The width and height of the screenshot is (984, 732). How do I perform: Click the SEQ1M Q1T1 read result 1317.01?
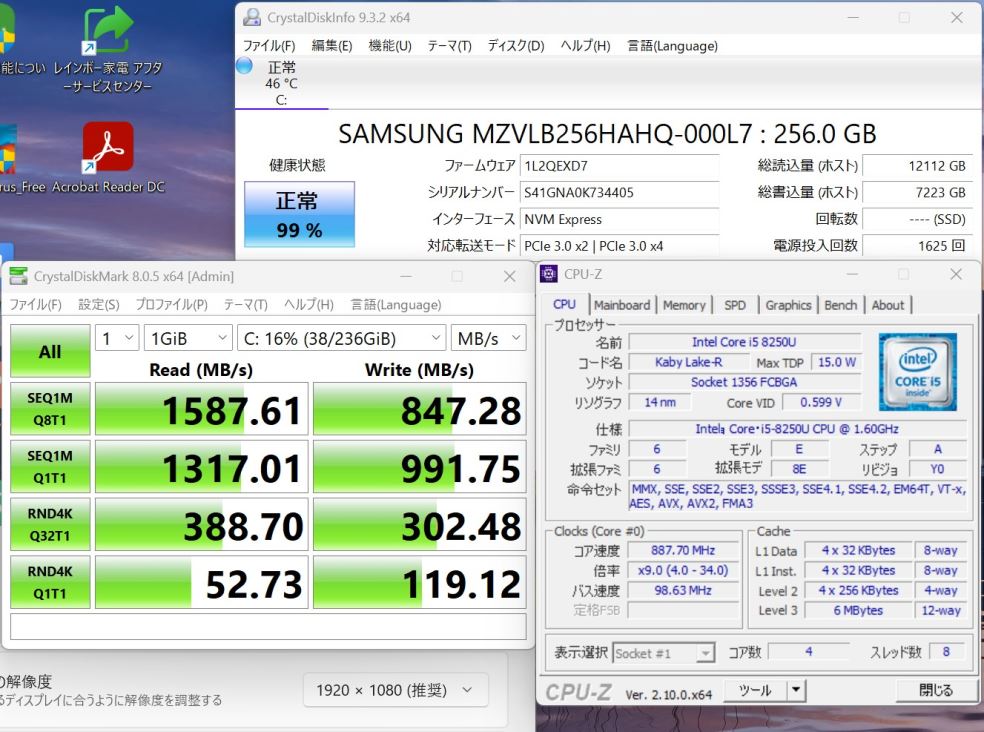201,466
